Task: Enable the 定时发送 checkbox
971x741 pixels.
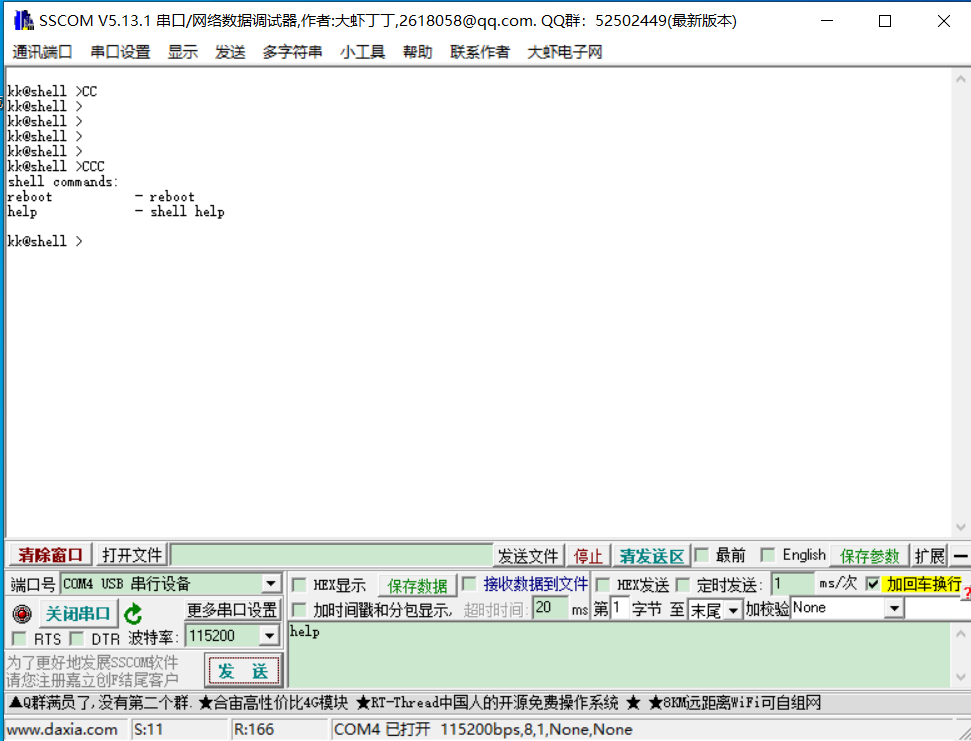Action: click(683, 584)
